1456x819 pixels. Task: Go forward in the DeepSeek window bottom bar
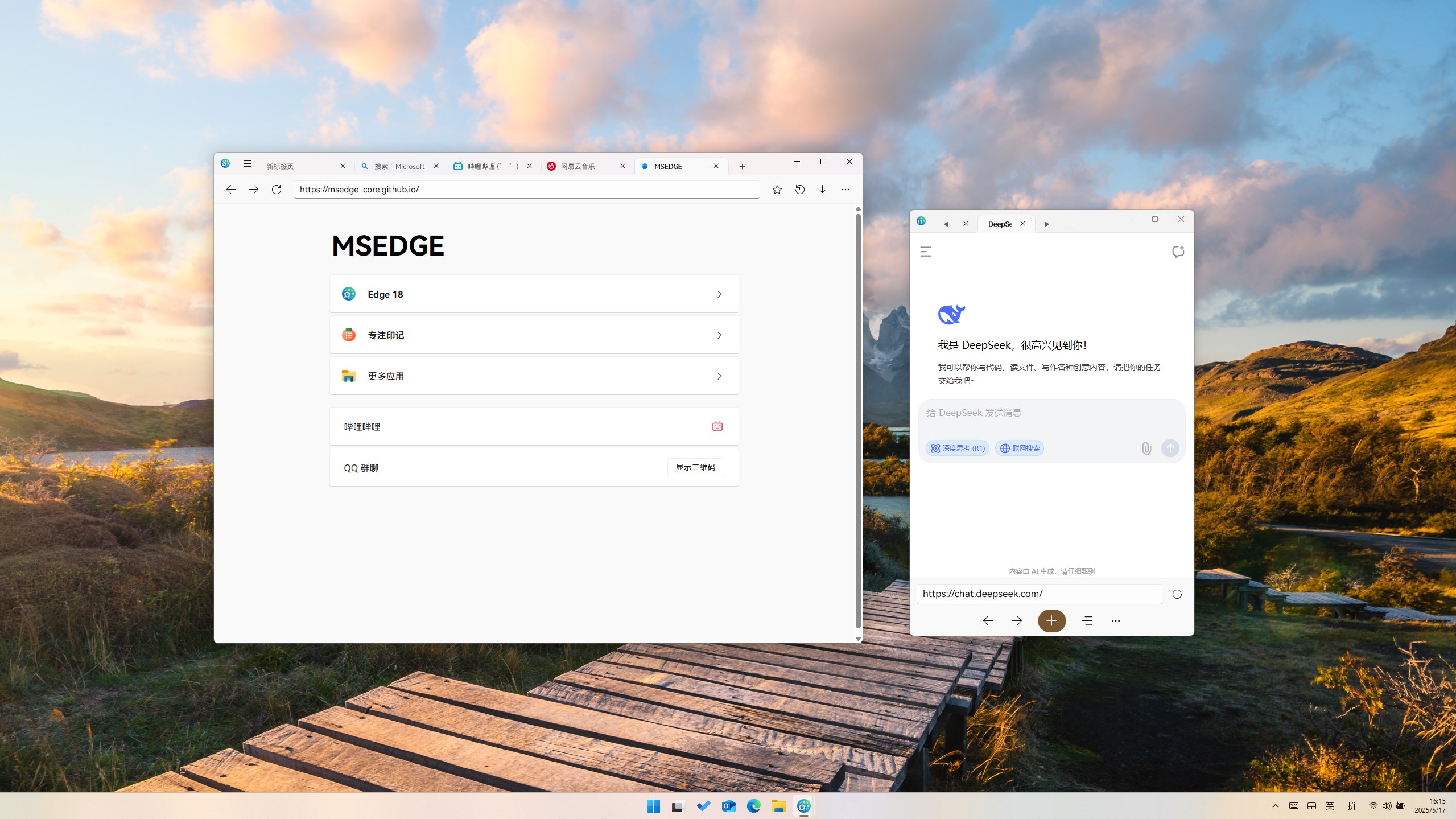1016,621
